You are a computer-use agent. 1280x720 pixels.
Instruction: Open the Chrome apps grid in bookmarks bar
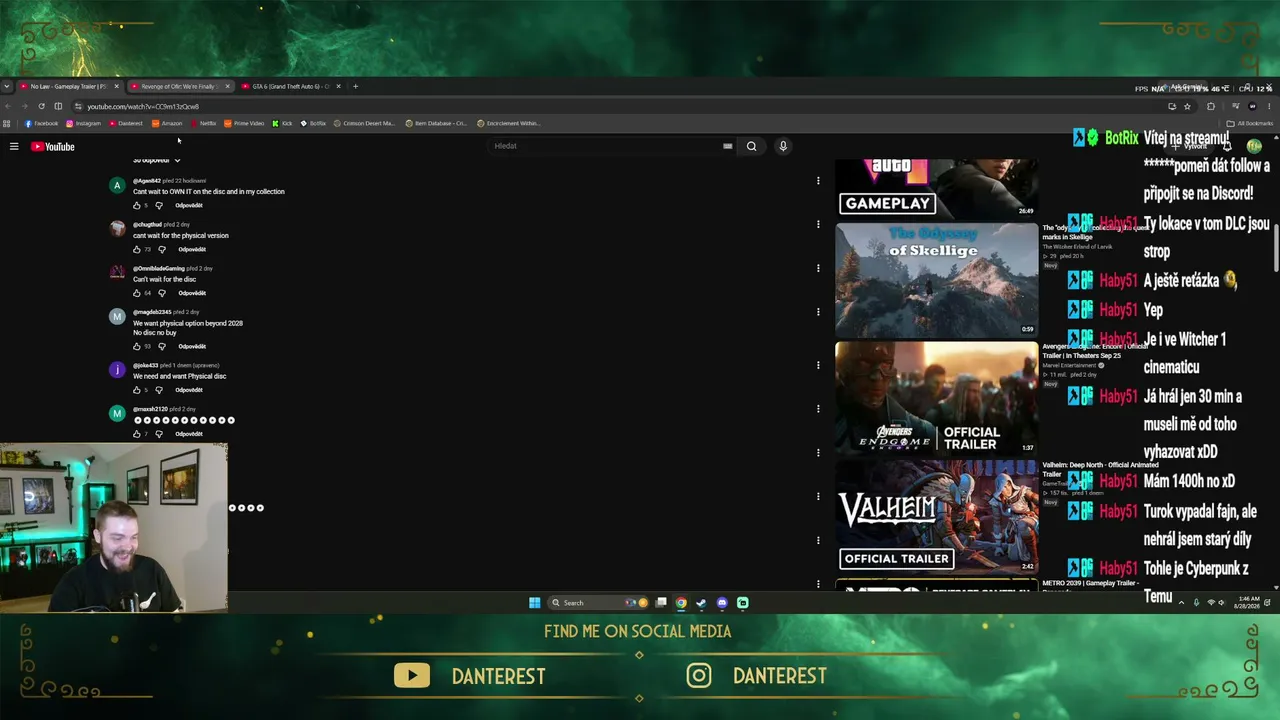pos(7,124)
